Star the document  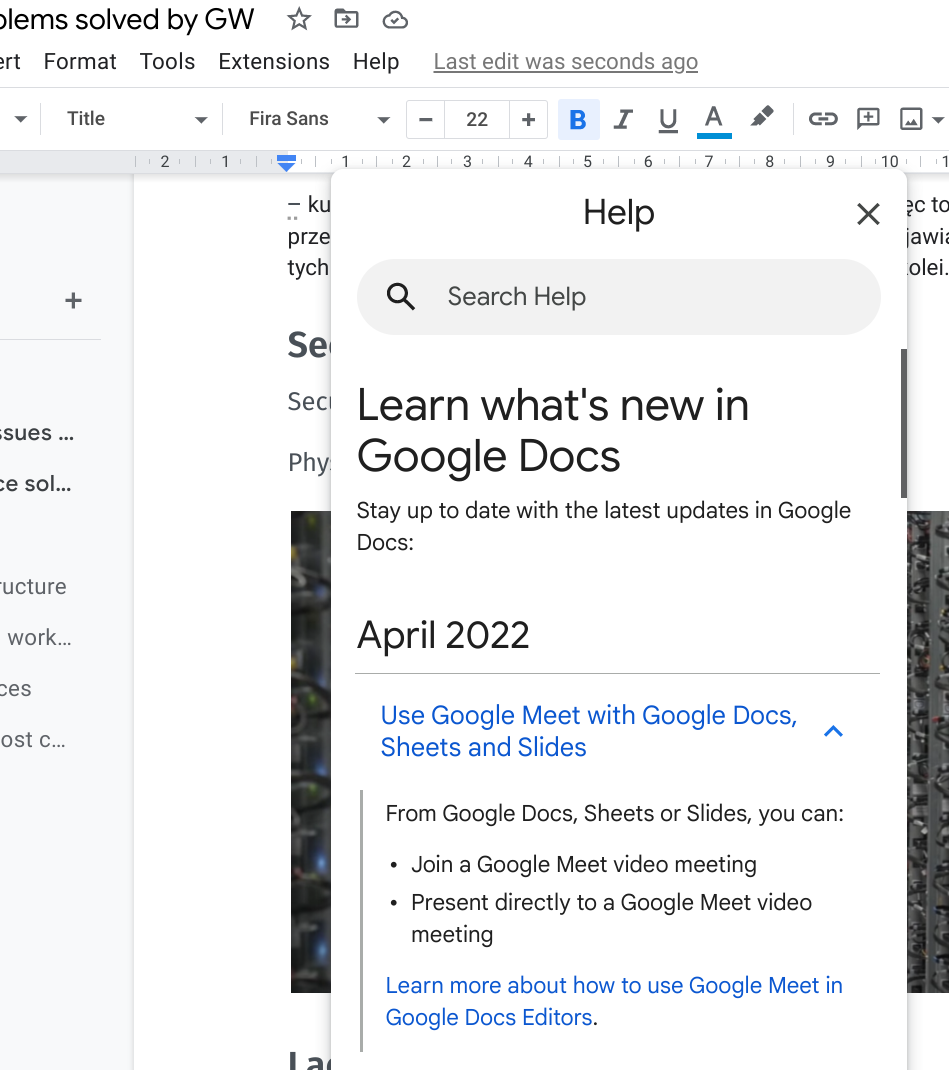tap(299, 19)
